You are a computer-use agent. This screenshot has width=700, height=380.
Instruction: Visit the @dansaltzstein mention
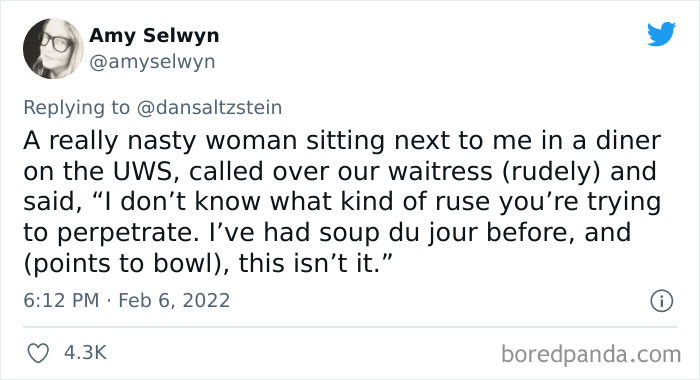pyautogui.click(x=209, y=108)
